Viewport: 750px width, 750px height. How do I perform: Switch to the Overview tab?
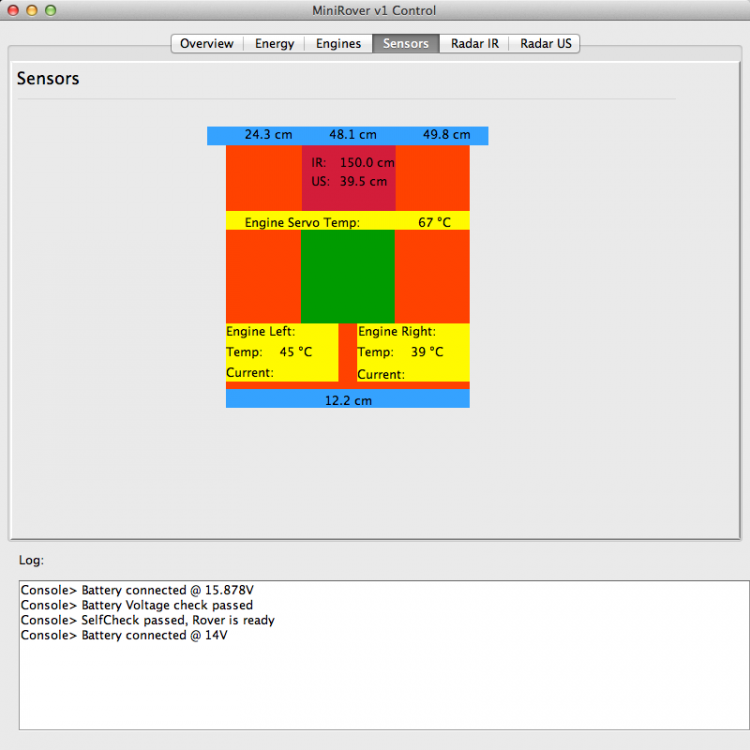207,44
